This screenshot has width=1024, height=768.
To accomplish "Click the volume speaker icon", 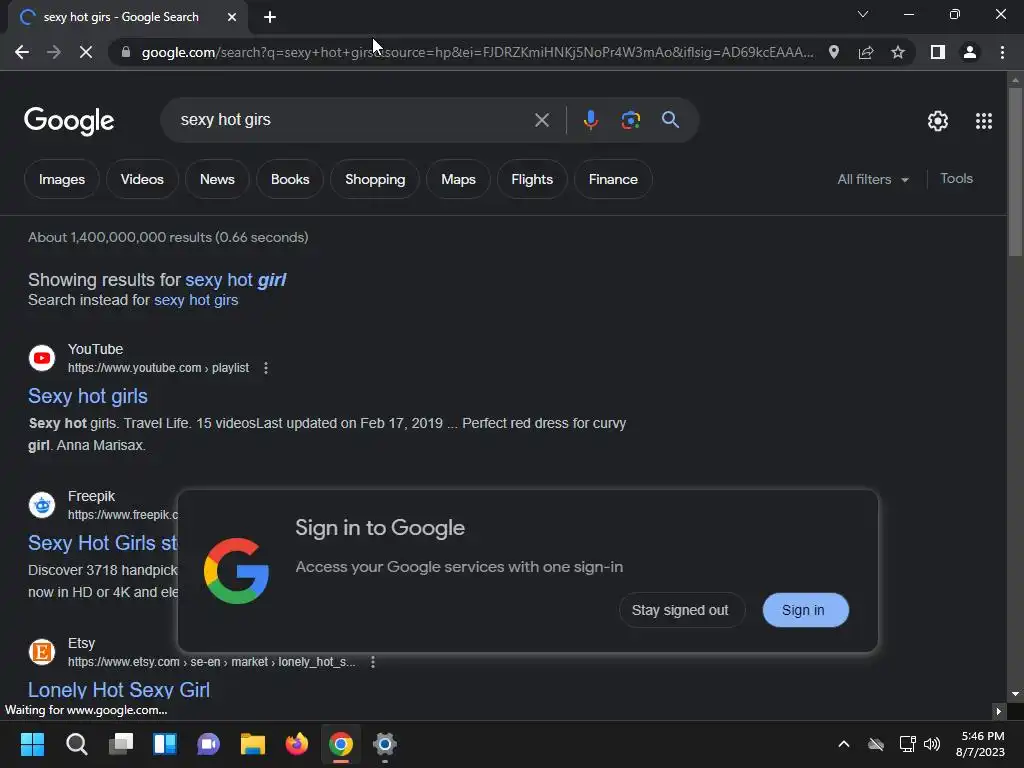I will click(x=932, y=744).
